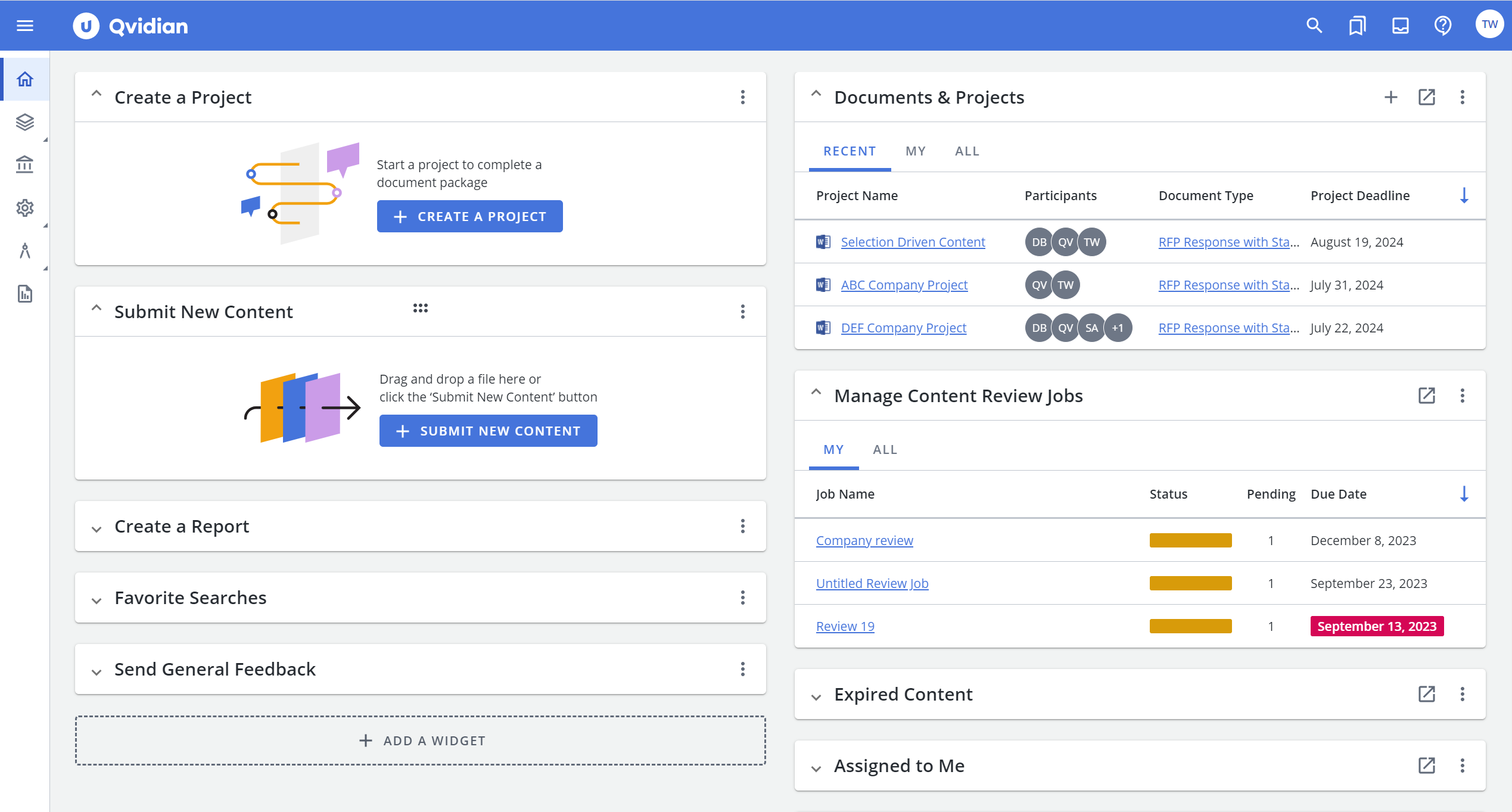The width and height of the screenshot is (1512, 812).
Task: Sort by Project Deadline arrow
Action: click(x=1464, y=195)
